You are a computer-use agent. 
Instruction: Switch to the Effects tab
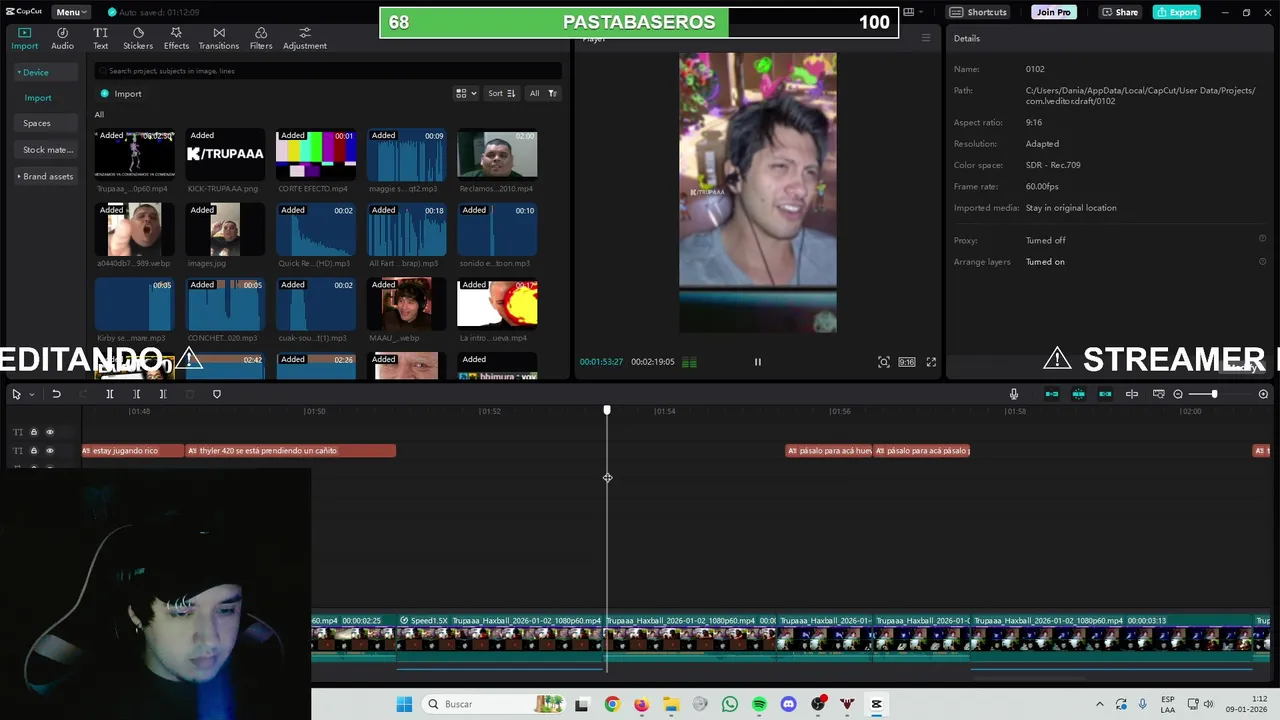pos(176,39)
